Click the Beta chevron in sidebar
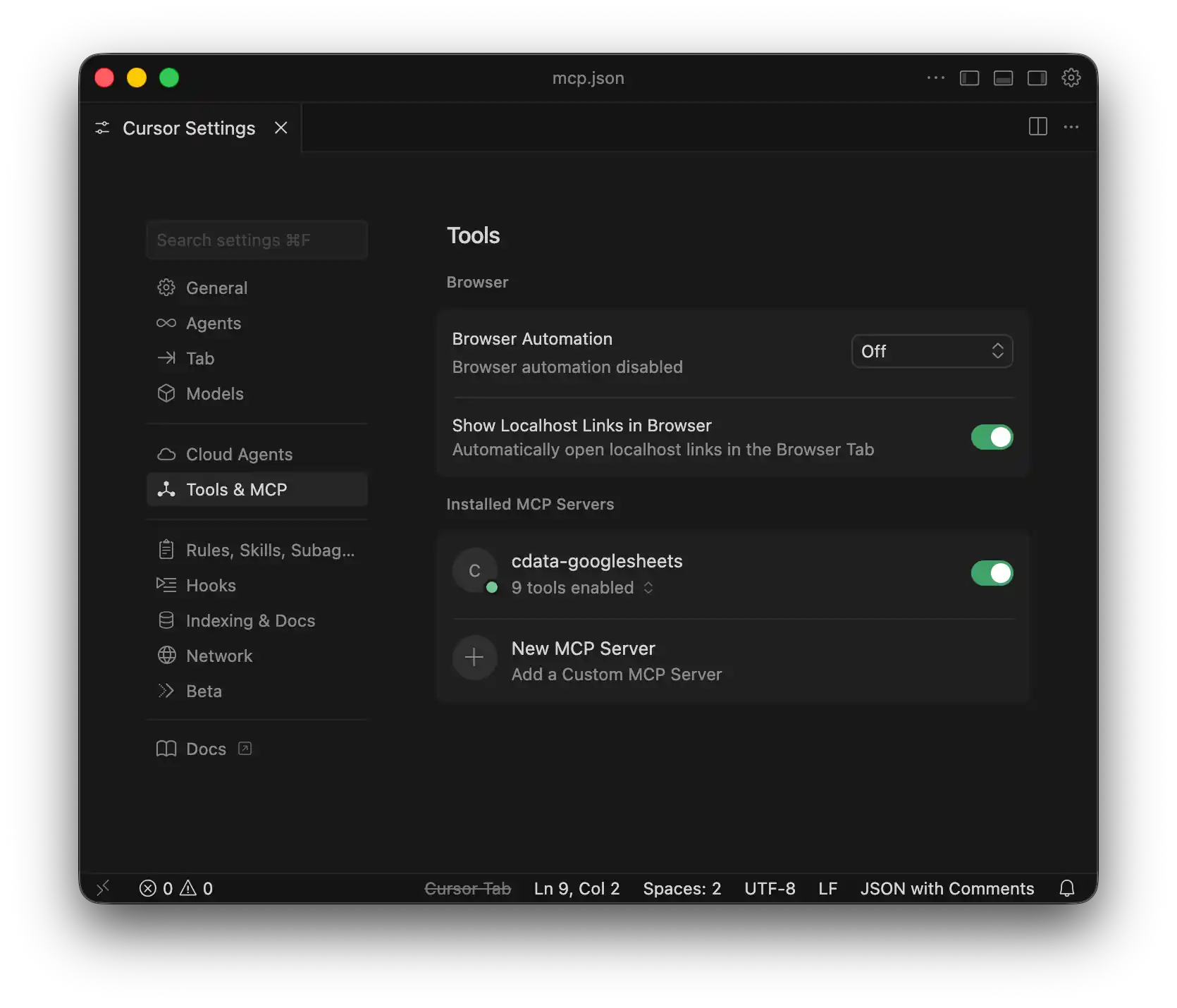The height and width of the screenshot is (1008, 1177). 167,691
